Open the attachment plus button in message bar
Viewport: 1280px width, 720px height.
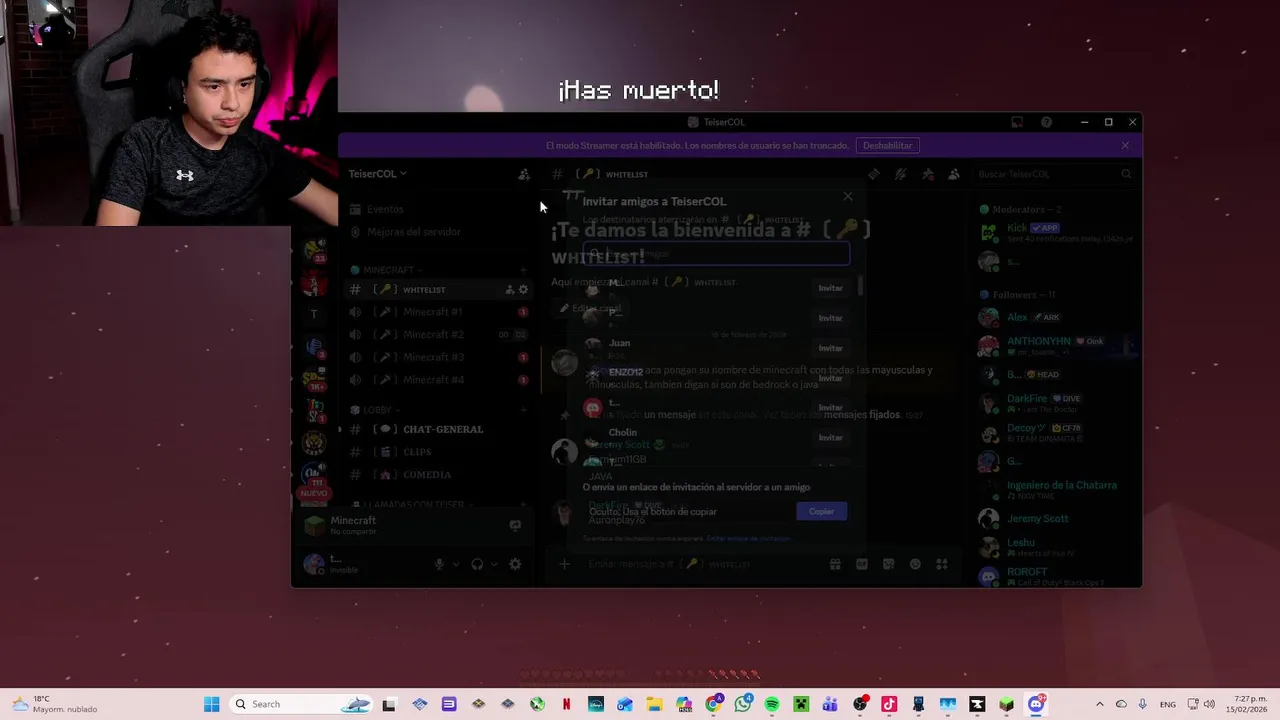coord(564,565)
